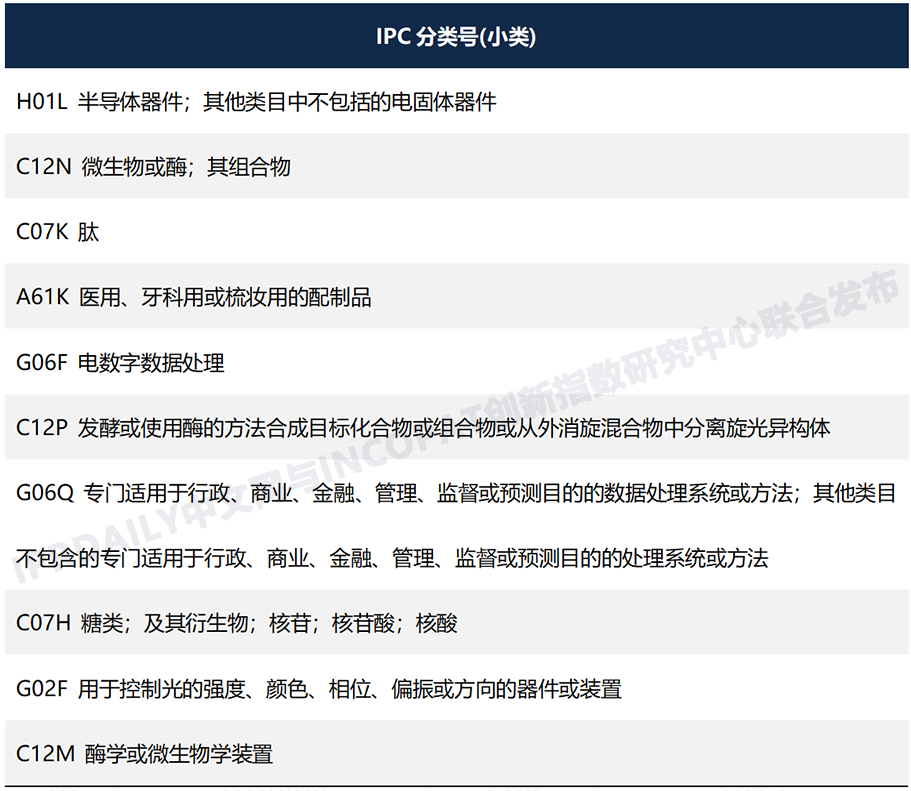Select the line starting with G06Q 专门适用于行政
The image size is (911, 791).
coord(456,493)
